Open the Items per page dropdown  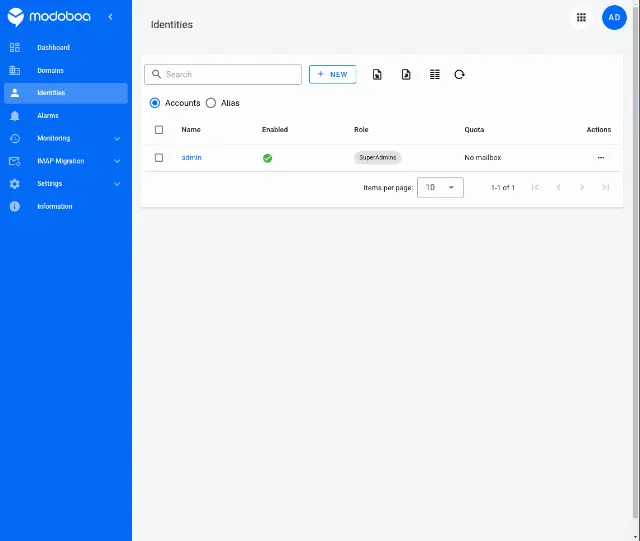[x=440, y=187]
